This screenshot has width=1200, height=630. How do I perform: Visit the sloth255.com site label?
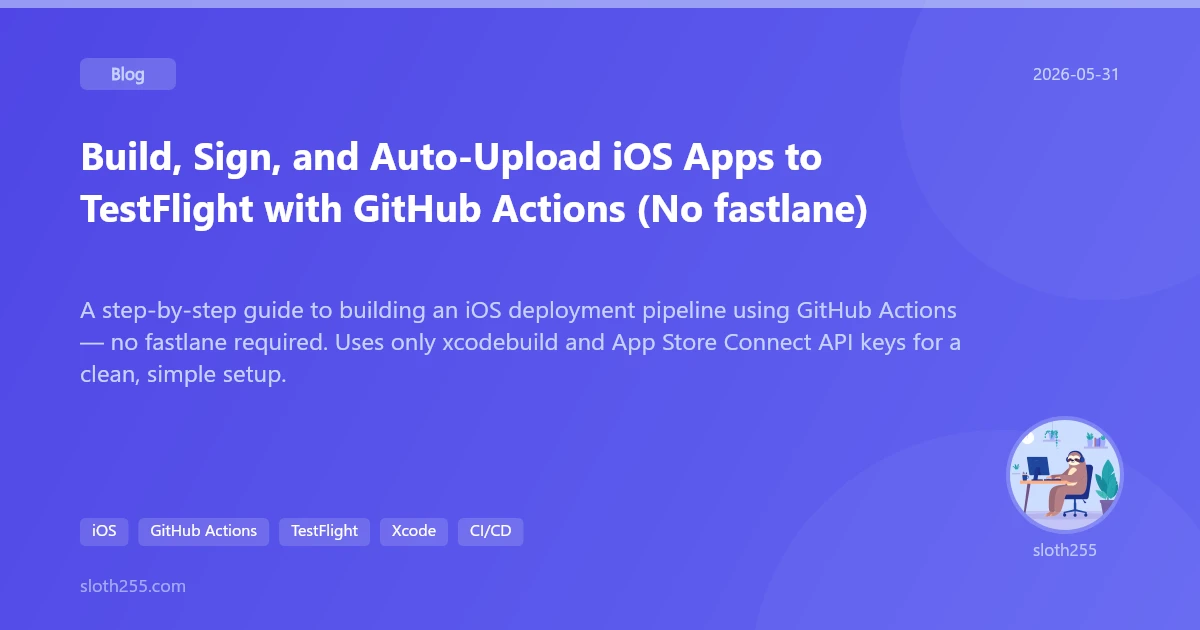pyautogui.click(x=133, y=586)
